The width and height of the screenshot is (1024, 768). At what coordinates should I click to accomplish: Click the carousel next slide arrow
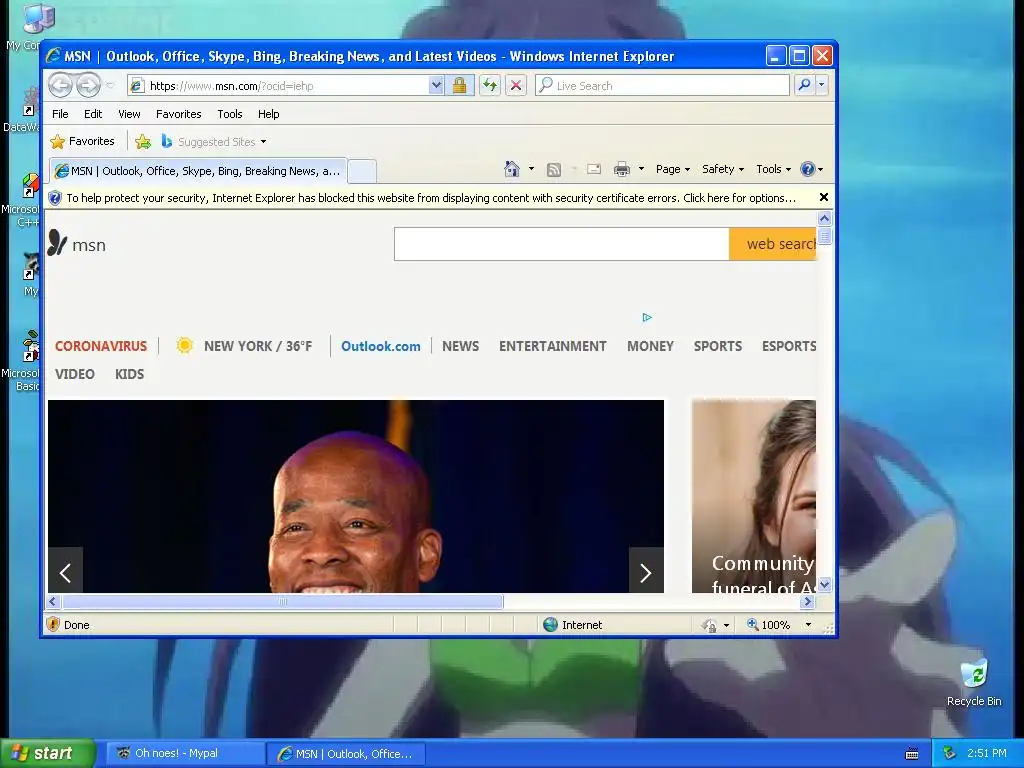click(x=646, y=573)
